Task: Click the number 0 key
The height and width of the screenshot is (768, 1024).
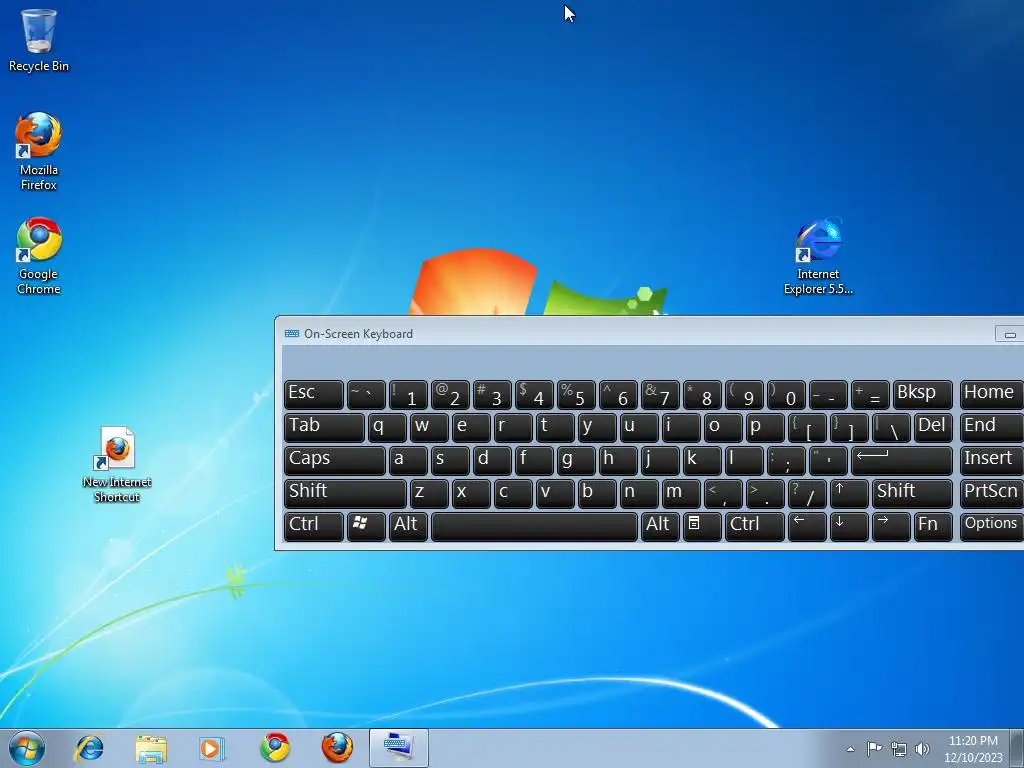Action: (x=786, y=394)
